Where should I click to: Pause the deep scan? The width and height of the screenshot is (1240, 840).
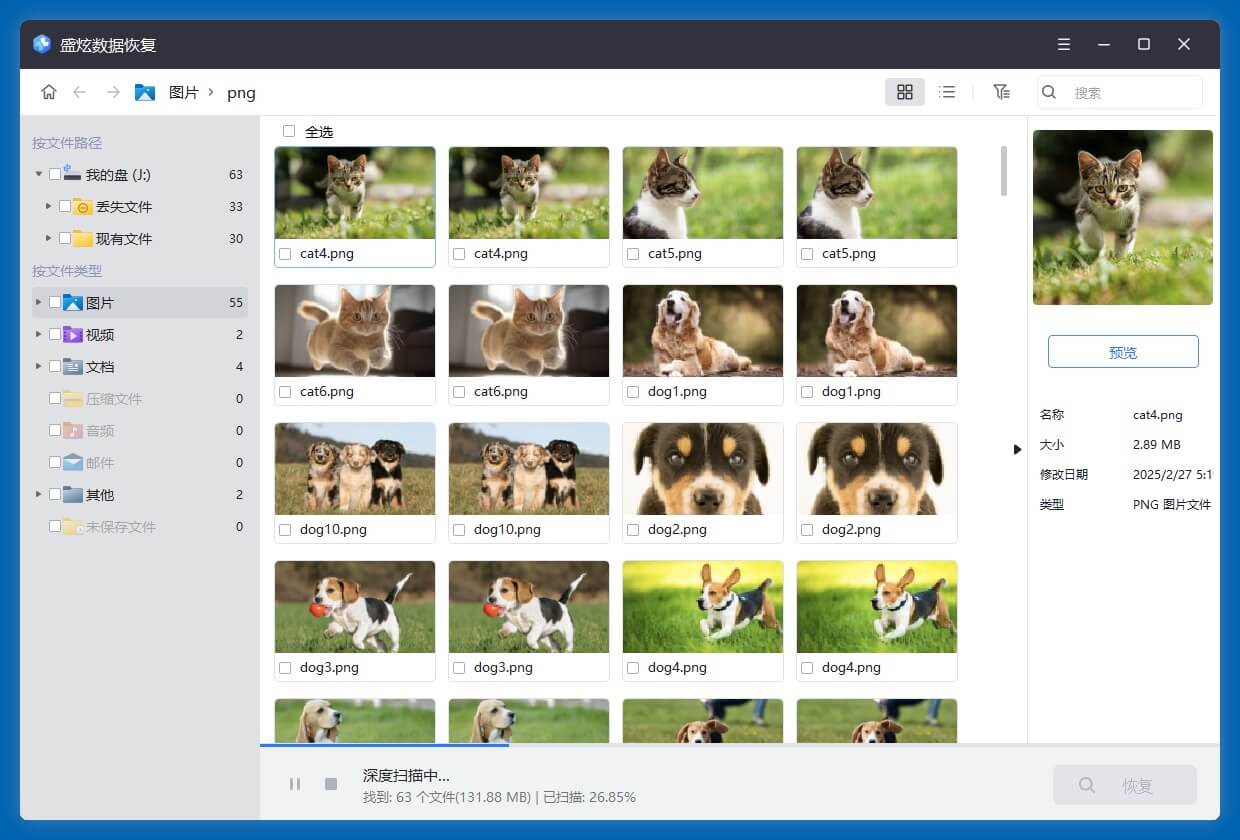coord(295,784)
